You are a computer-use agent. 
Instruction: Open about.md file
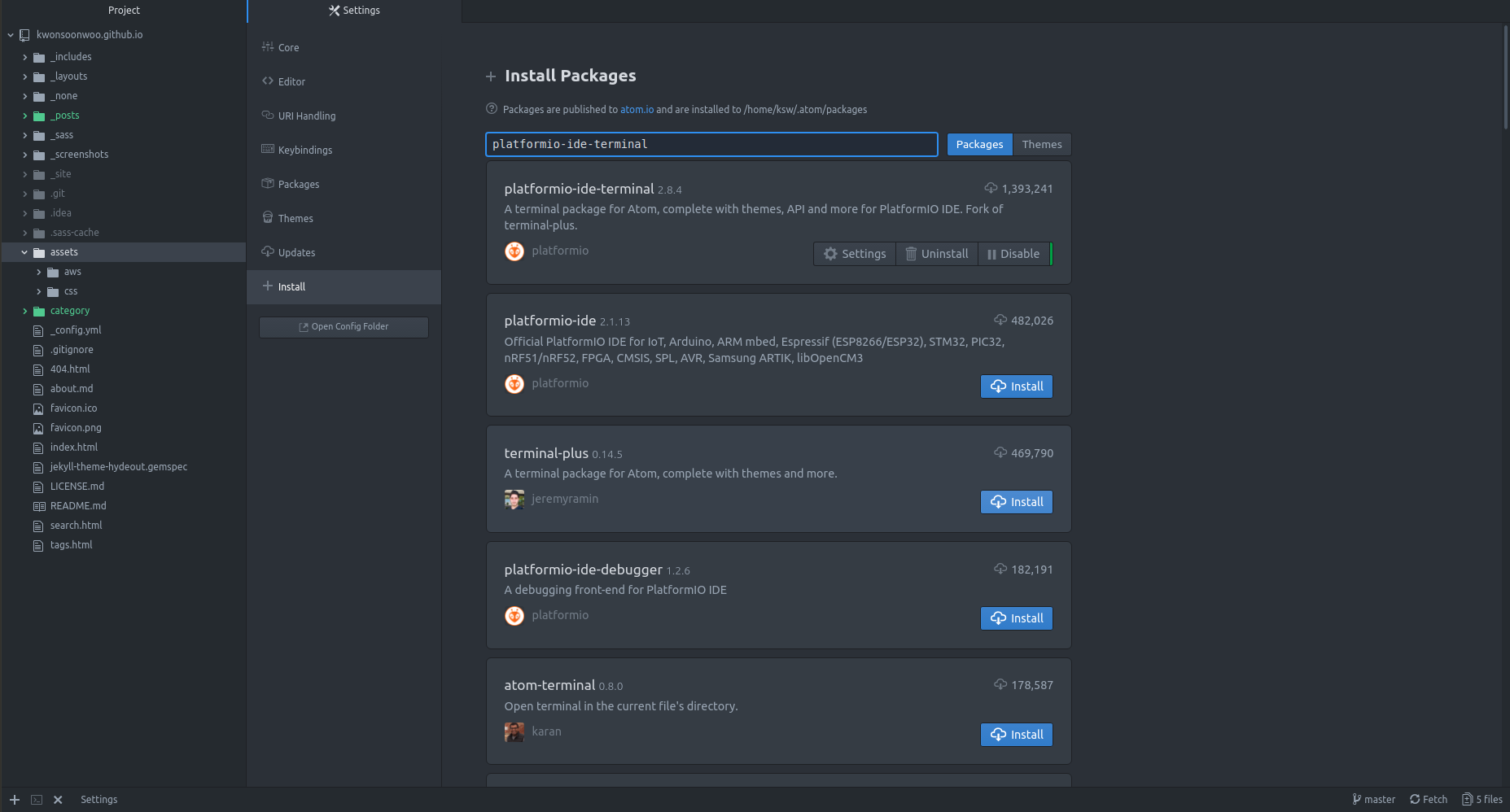pyautogui.click(x=72, y=389)
